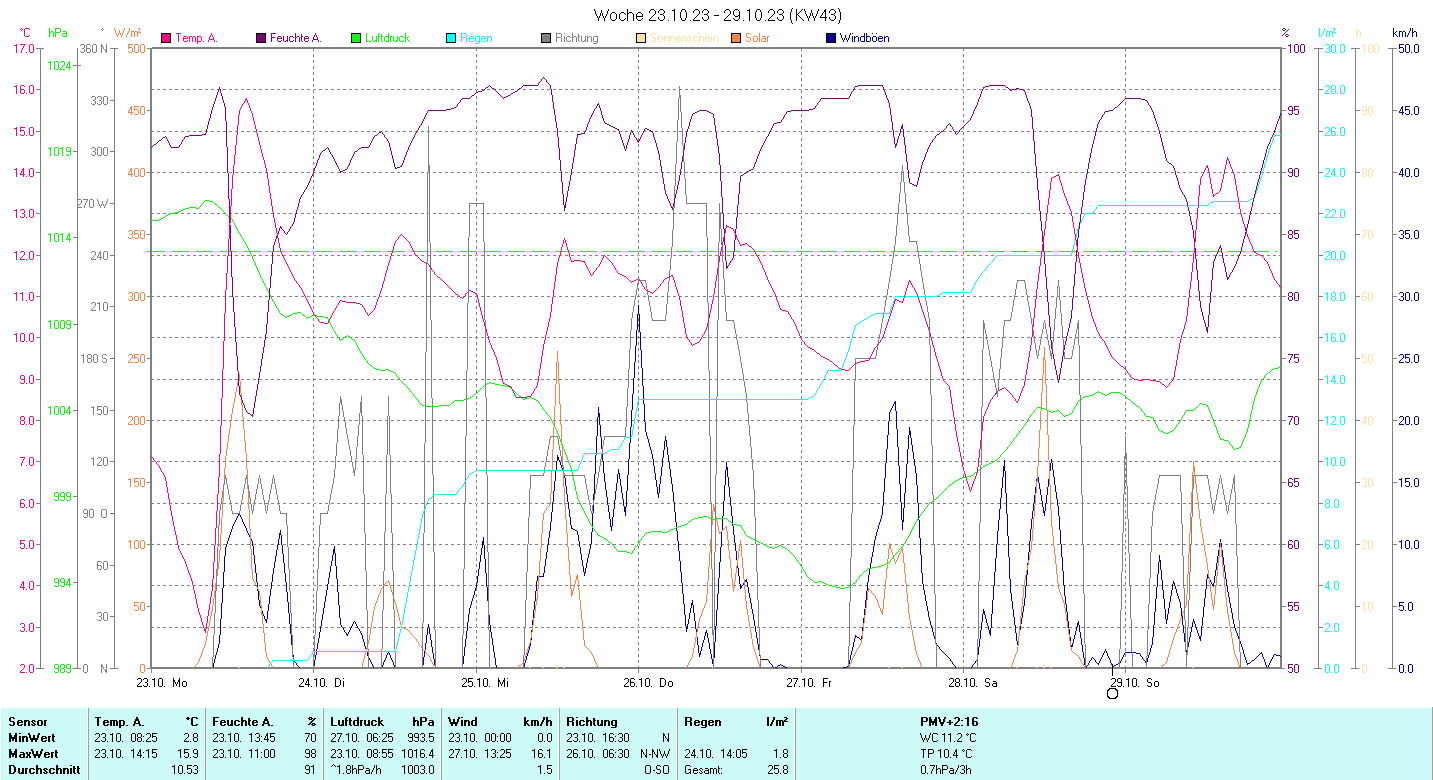1433x780 pixels.
Task: Click the l/m² axis unit at top right
Action: (x=1328, y=33)
